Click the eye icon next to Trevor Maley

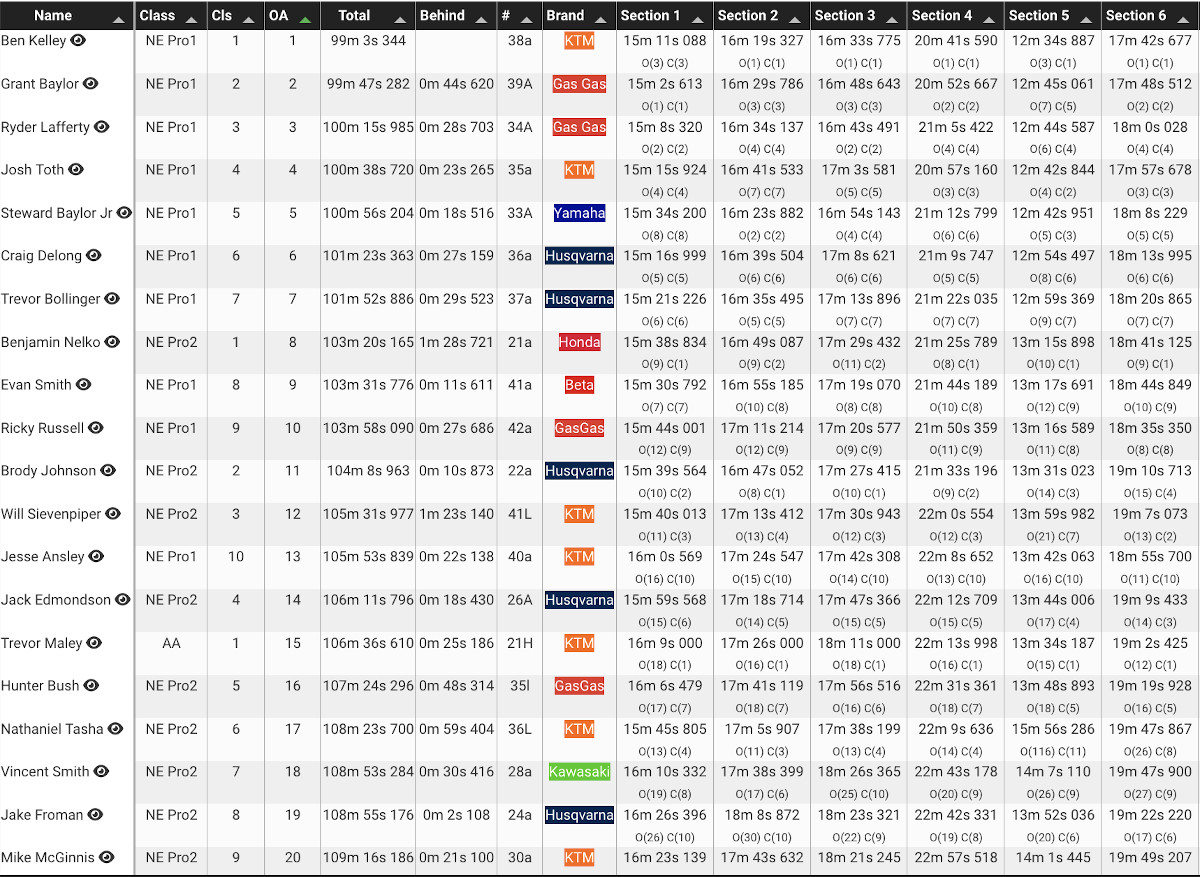coord(94,643)
